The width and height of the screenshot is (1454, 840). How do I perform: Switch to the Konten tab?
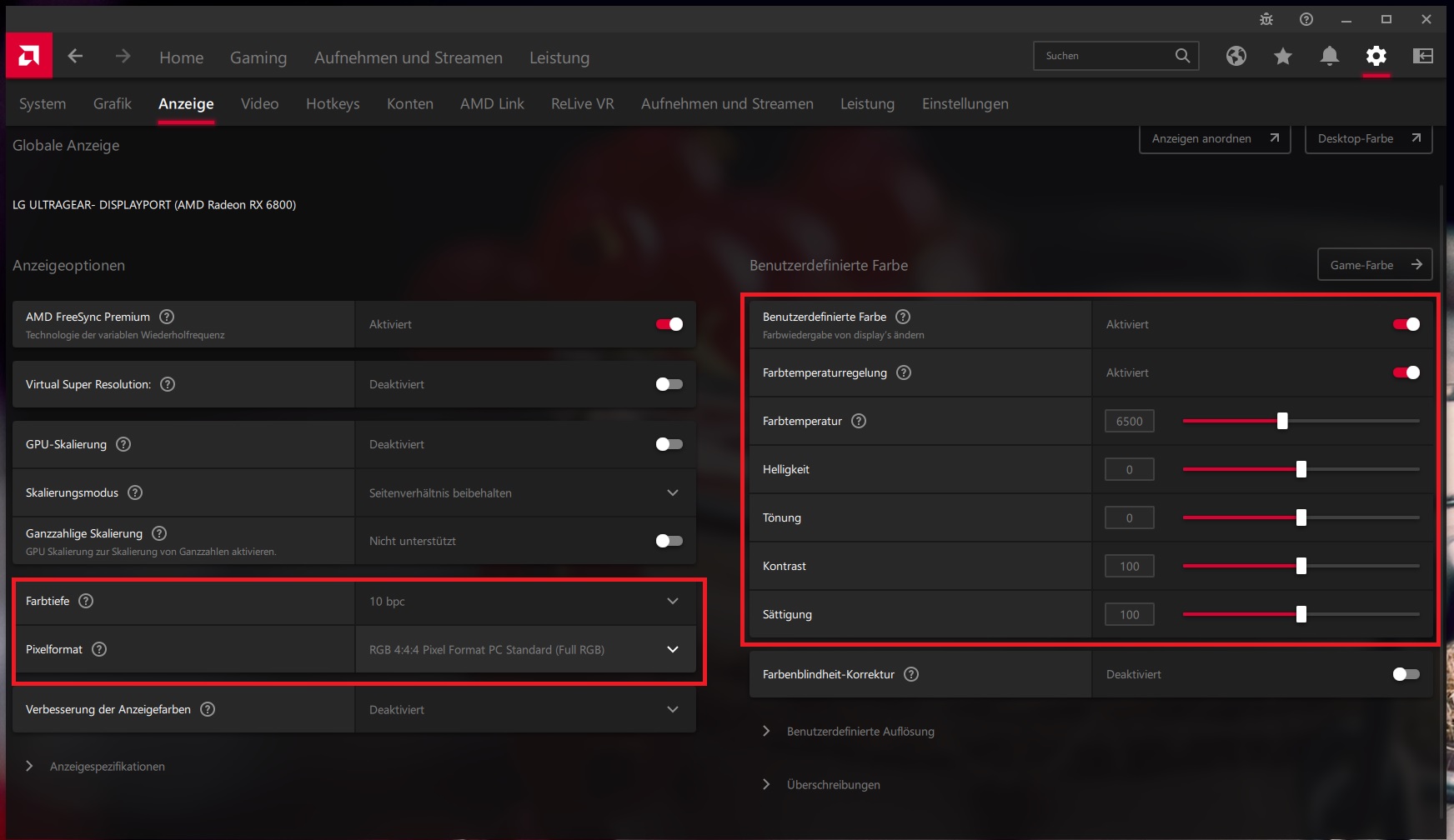[x=410, y=103]
